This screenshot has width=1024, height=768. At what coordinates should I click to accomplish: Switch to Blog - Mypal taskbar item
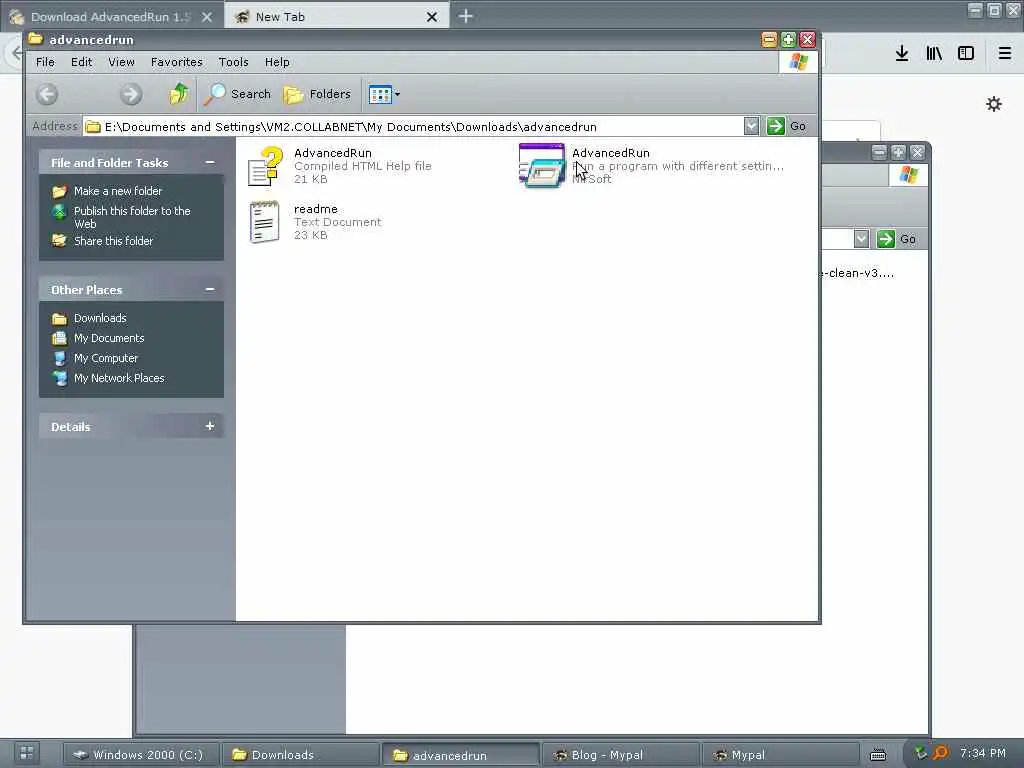coord(620,755)
